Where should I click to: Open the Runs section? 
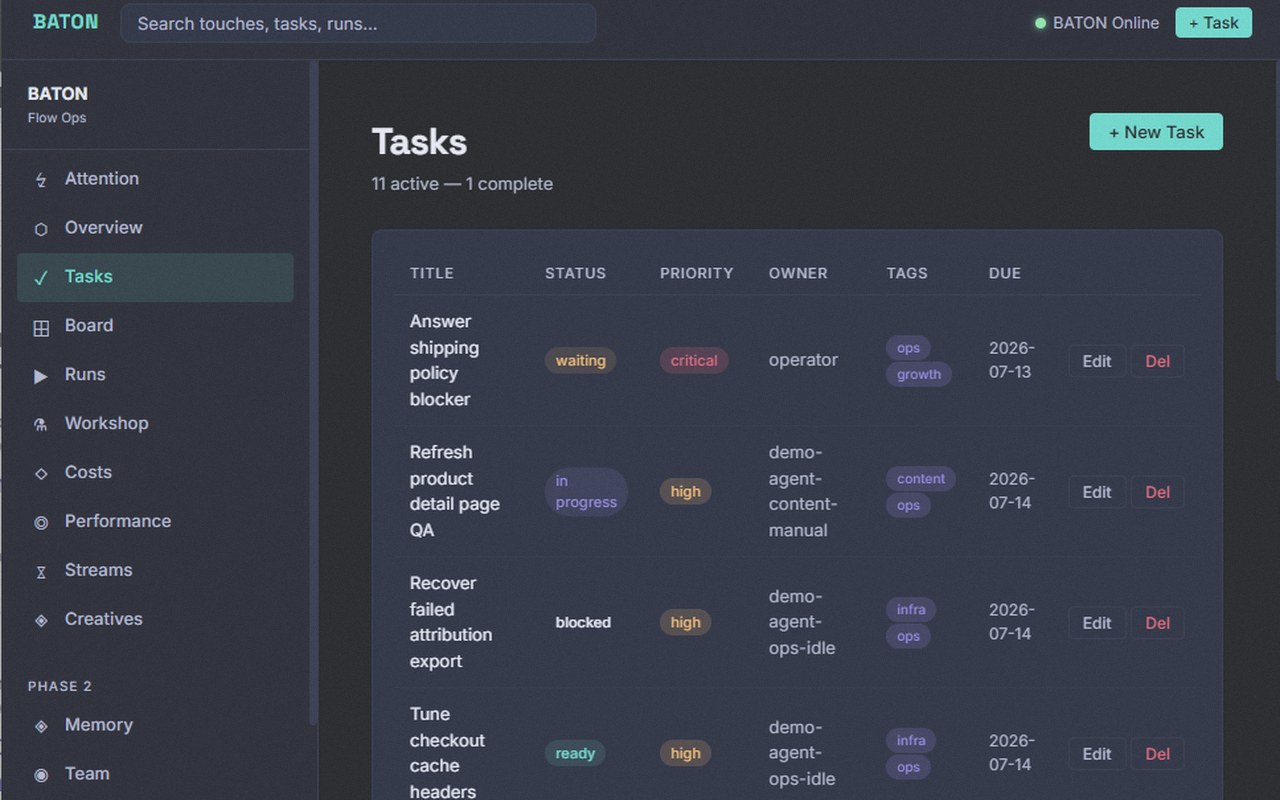coord(155,375)
